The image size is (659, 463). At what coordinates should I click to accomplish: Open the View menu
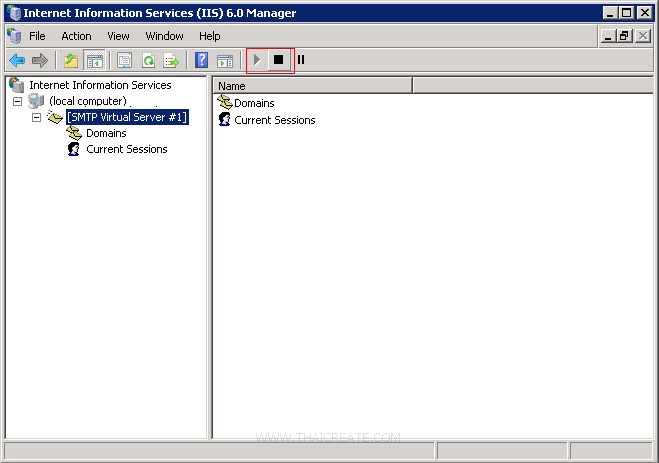pyautogui.click(x=118, y=36)
